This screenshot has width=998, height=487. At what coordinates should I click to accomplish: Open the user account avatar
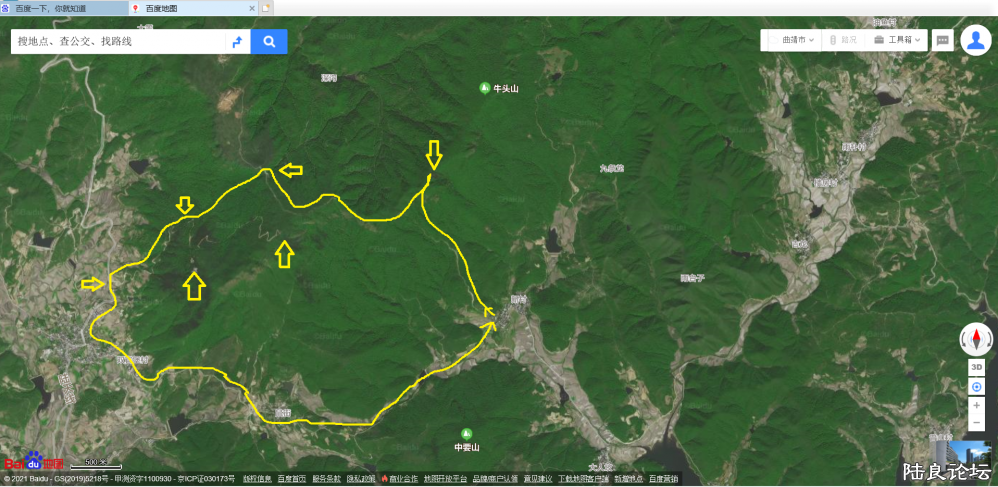point(976,40)
